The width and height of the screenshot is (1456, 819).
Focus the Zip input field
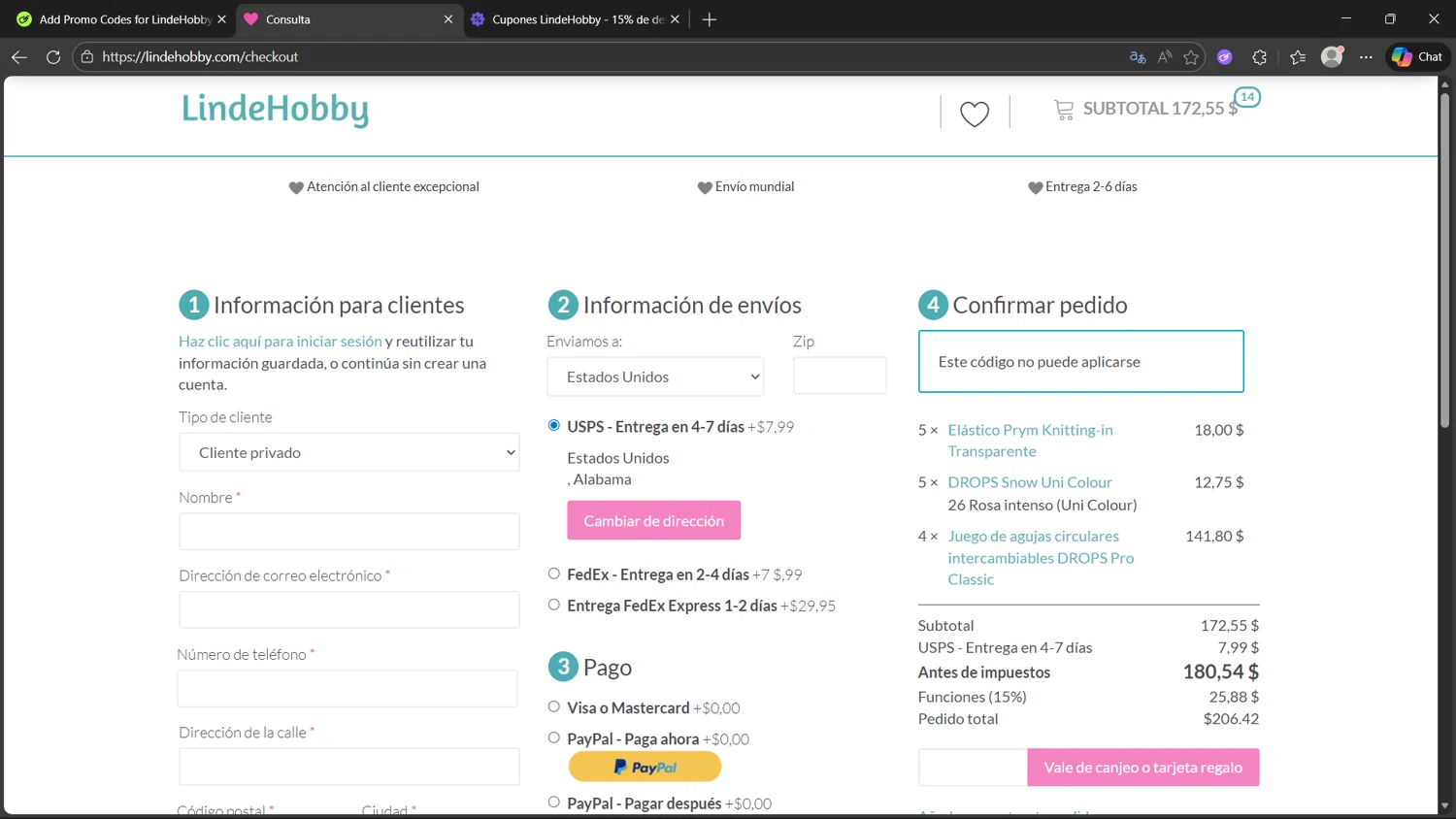[840, 376]
